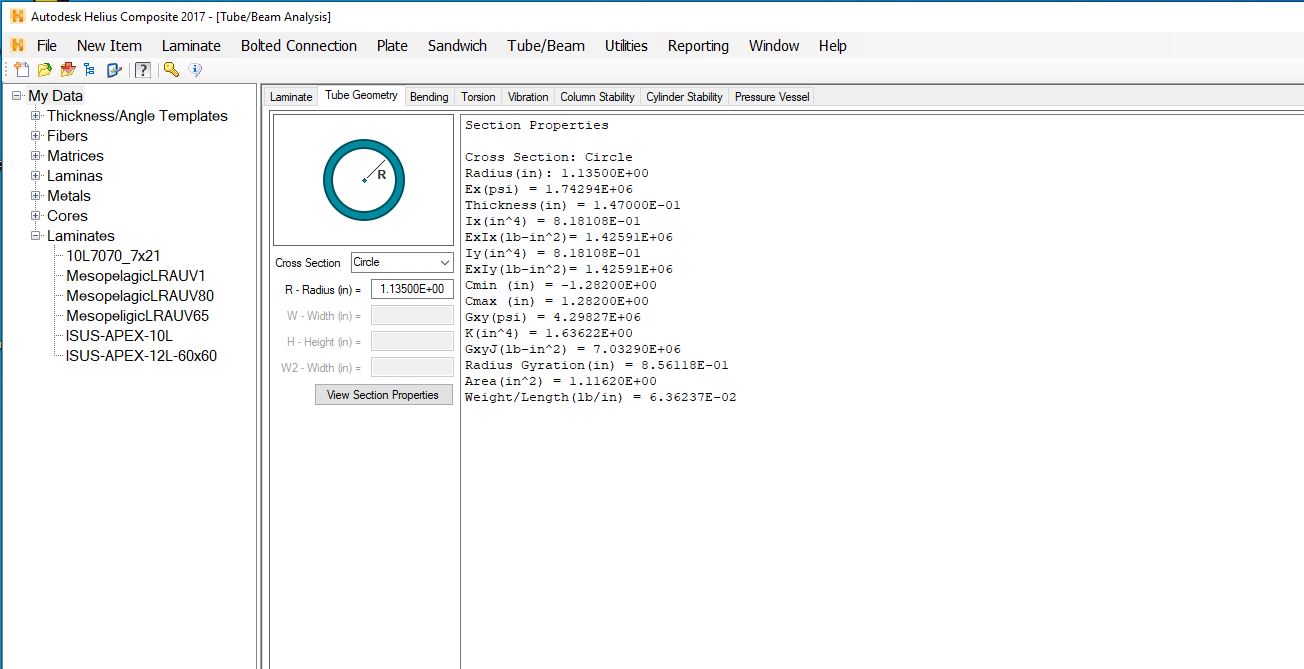
Task: Open the File menu
Action: point(47,45)
